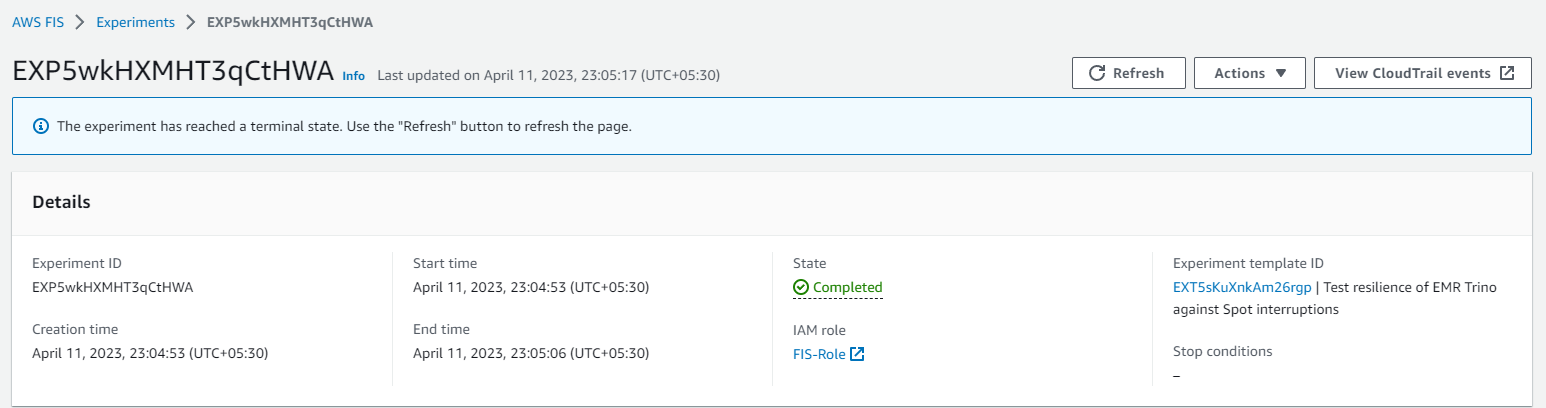Click the Refresh button
1546x408 pixels.
1128,73
